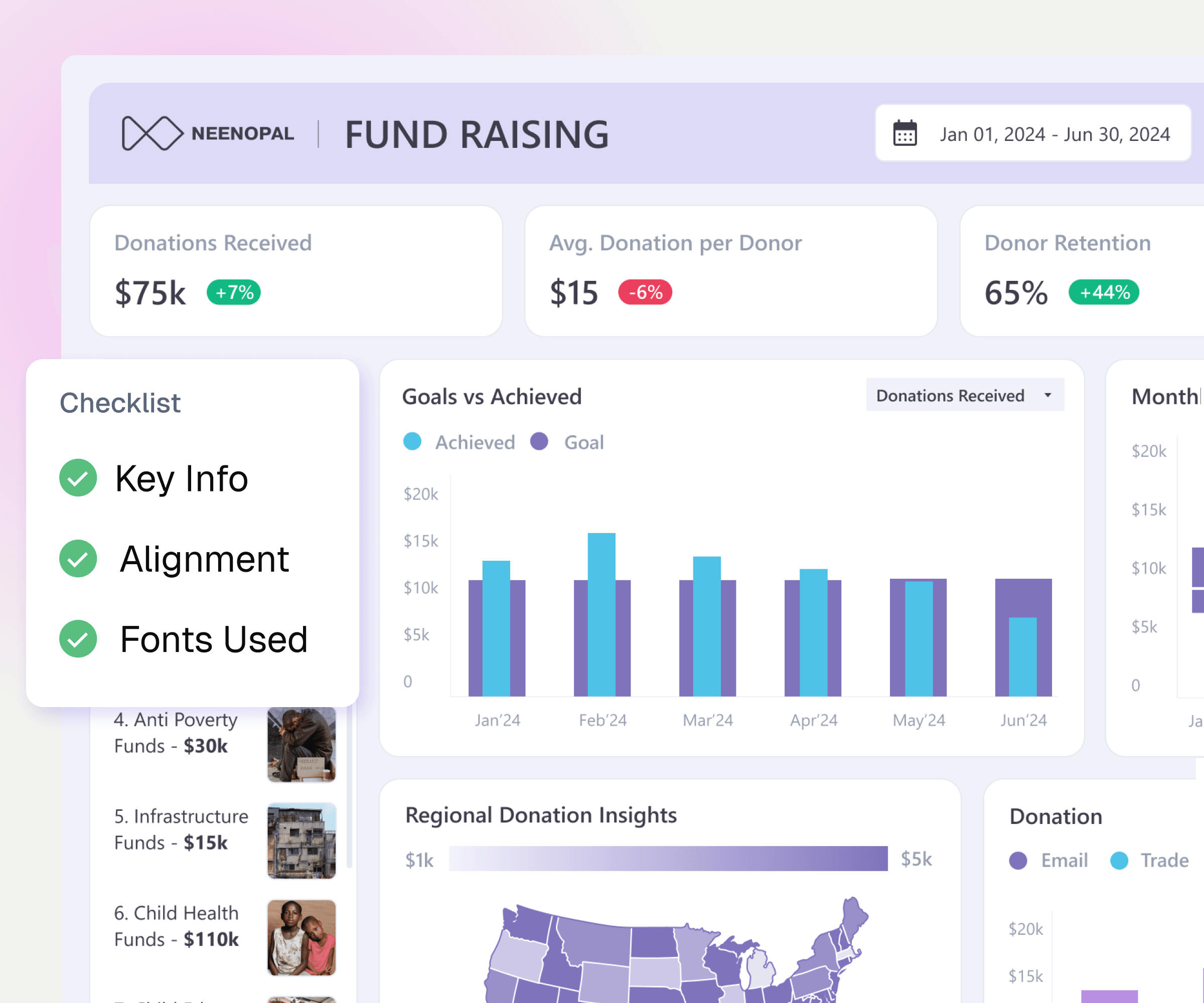Click the +44% retention badge

(x=1104, y=292)
